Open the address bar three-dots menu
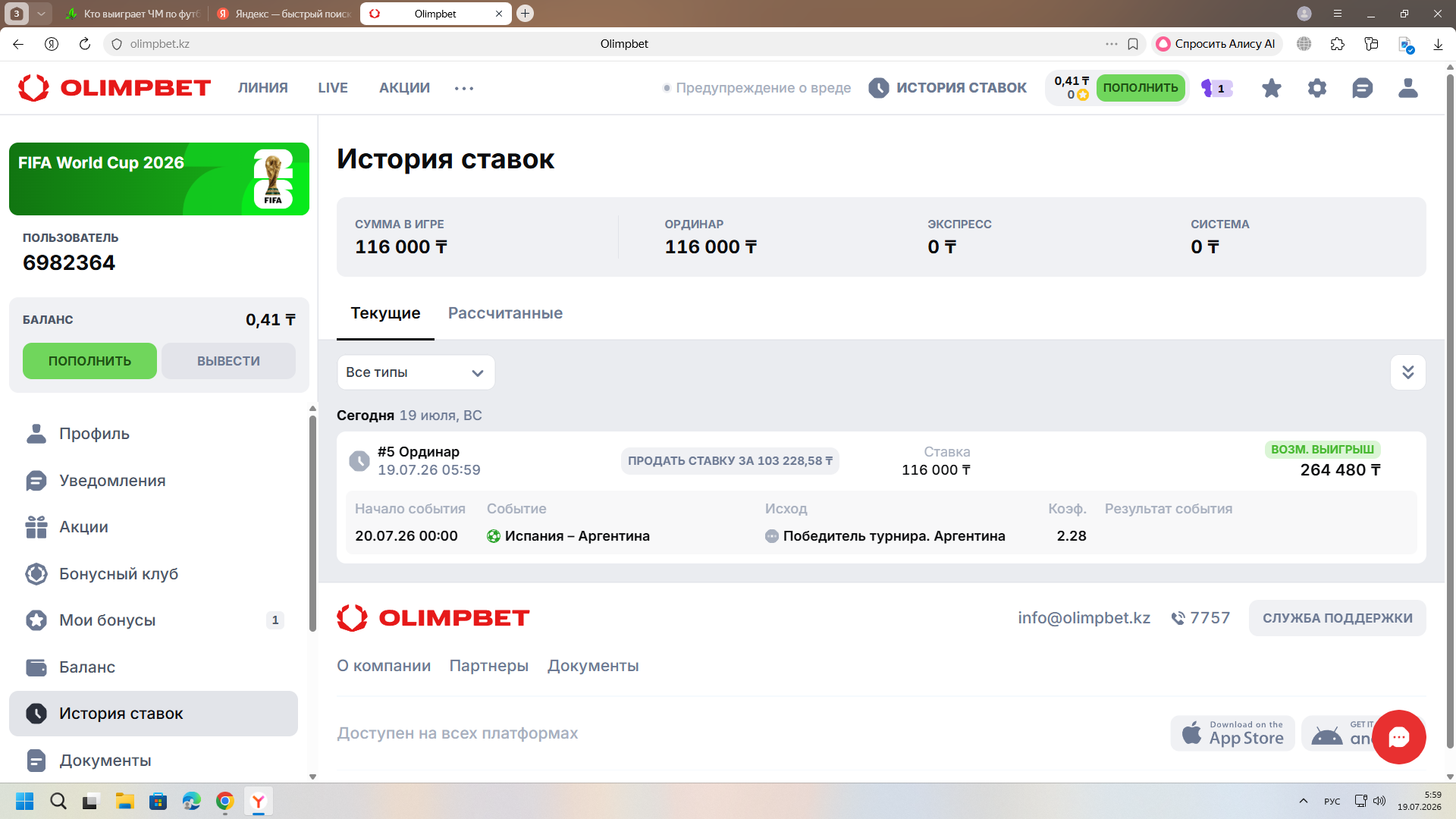The image size is (1456, 819). pos(1112,44)
